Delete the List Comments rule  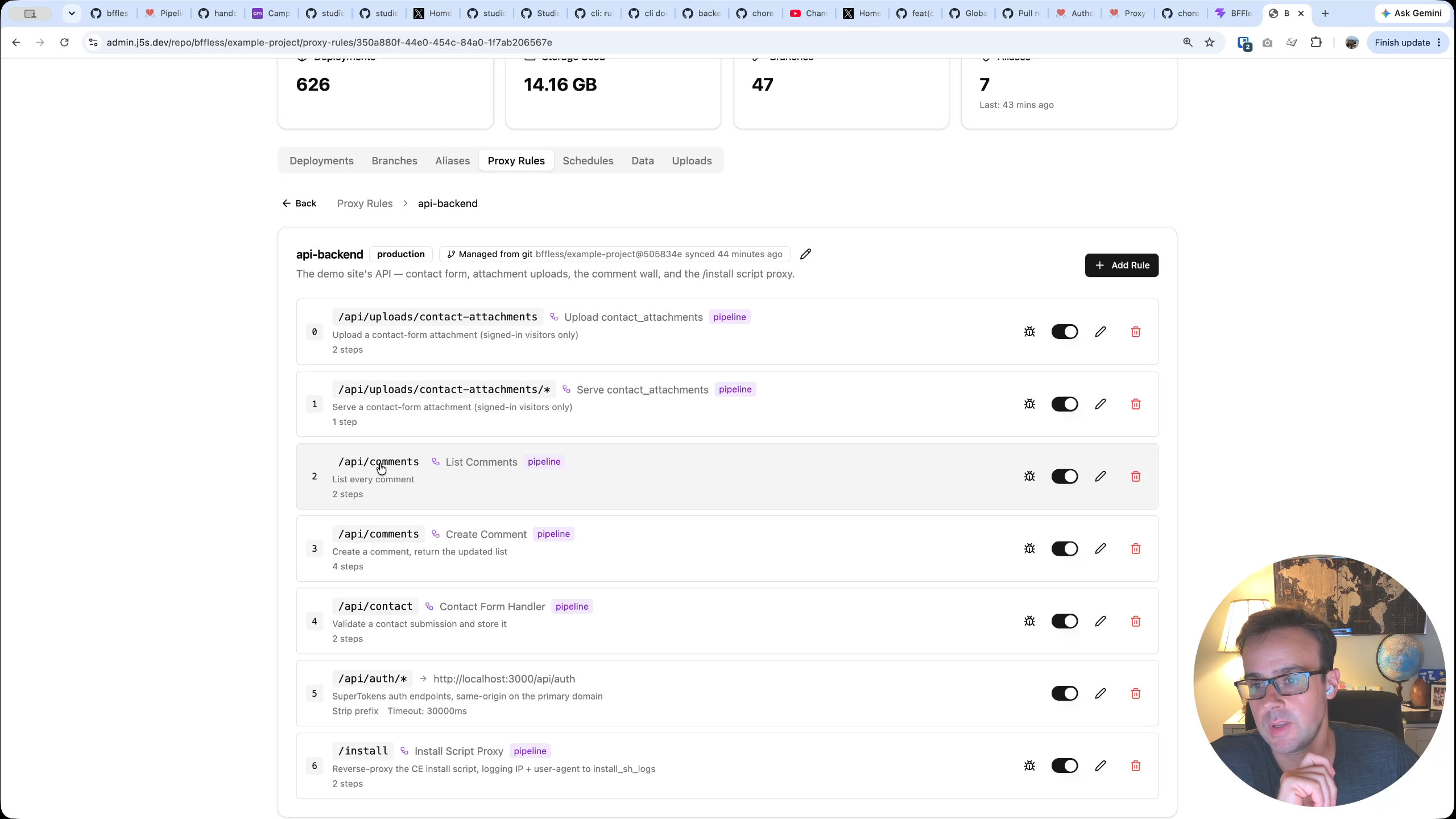[1136, 476]
